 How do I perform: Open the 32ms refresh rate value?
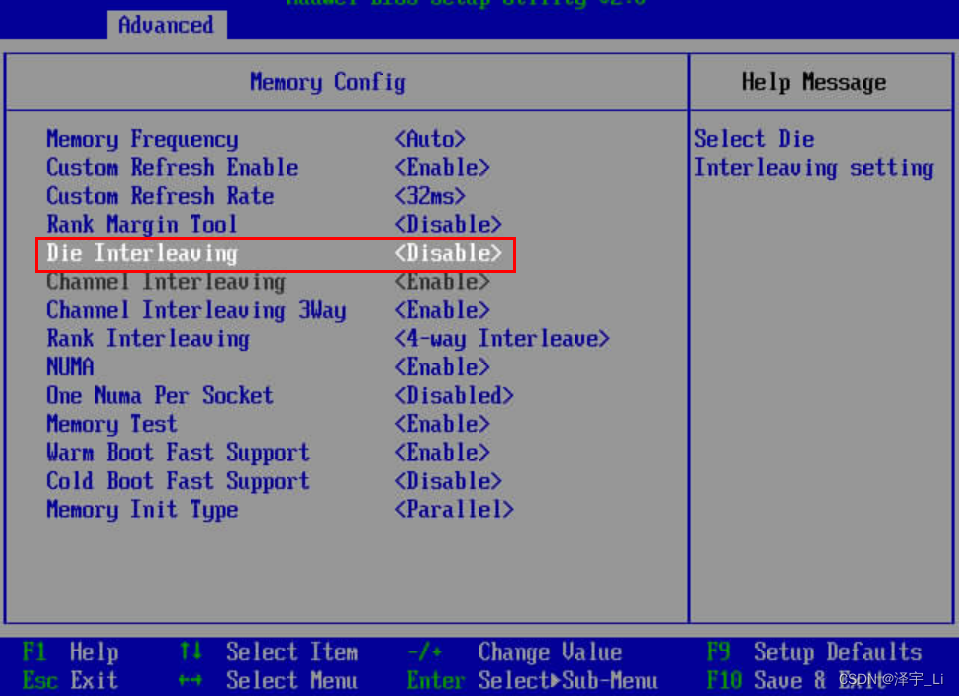(430, 196)
